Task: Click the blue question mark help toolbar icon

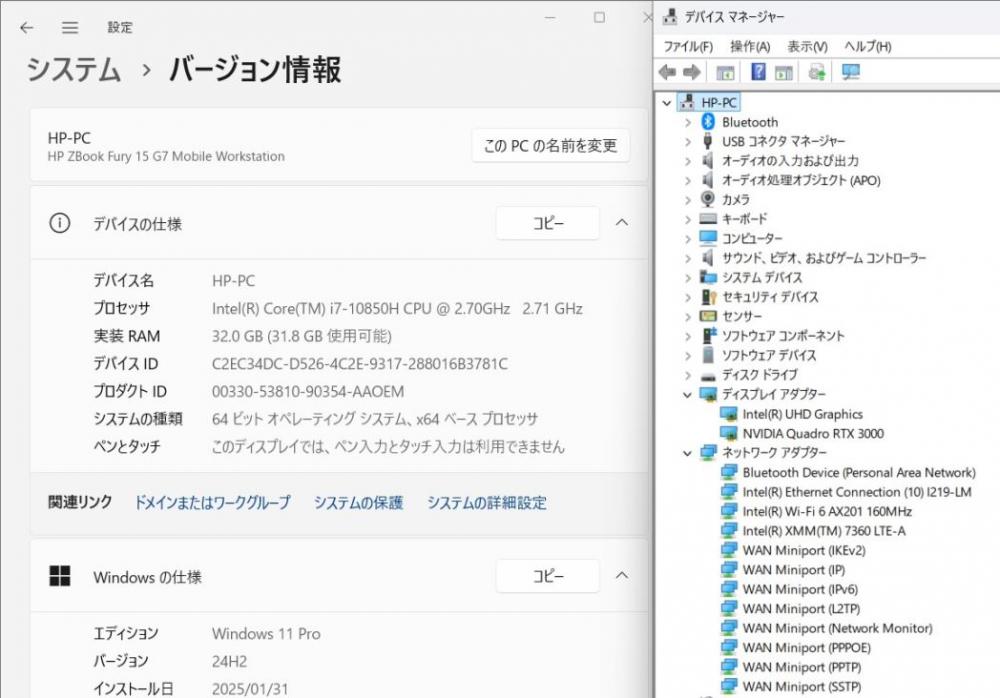Action: point(758,71)
